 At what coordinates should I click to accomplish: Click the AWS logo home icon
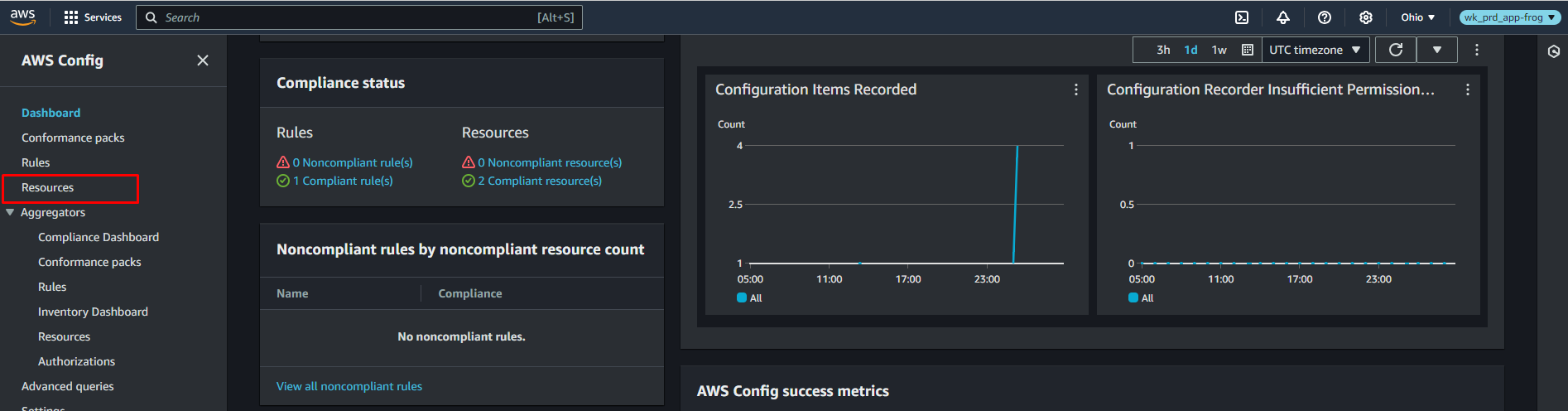[23, 17]
